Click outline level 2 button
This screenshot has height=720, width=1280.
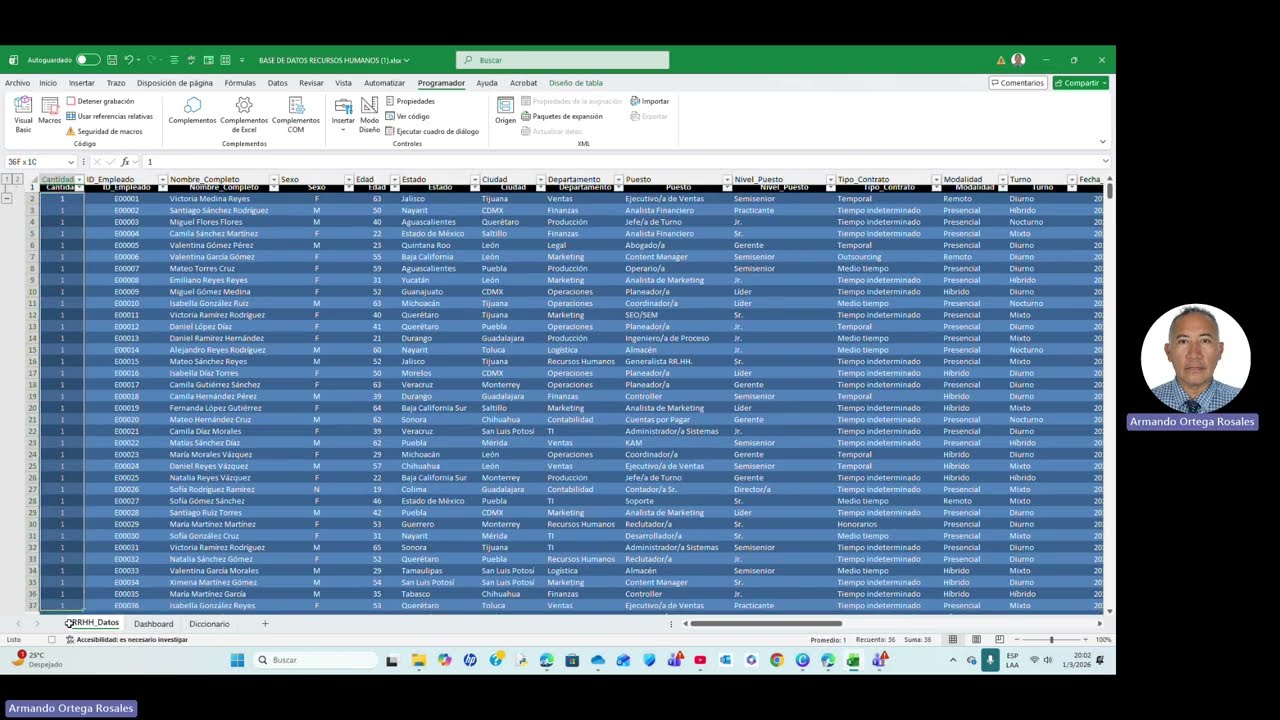point(17,180)
